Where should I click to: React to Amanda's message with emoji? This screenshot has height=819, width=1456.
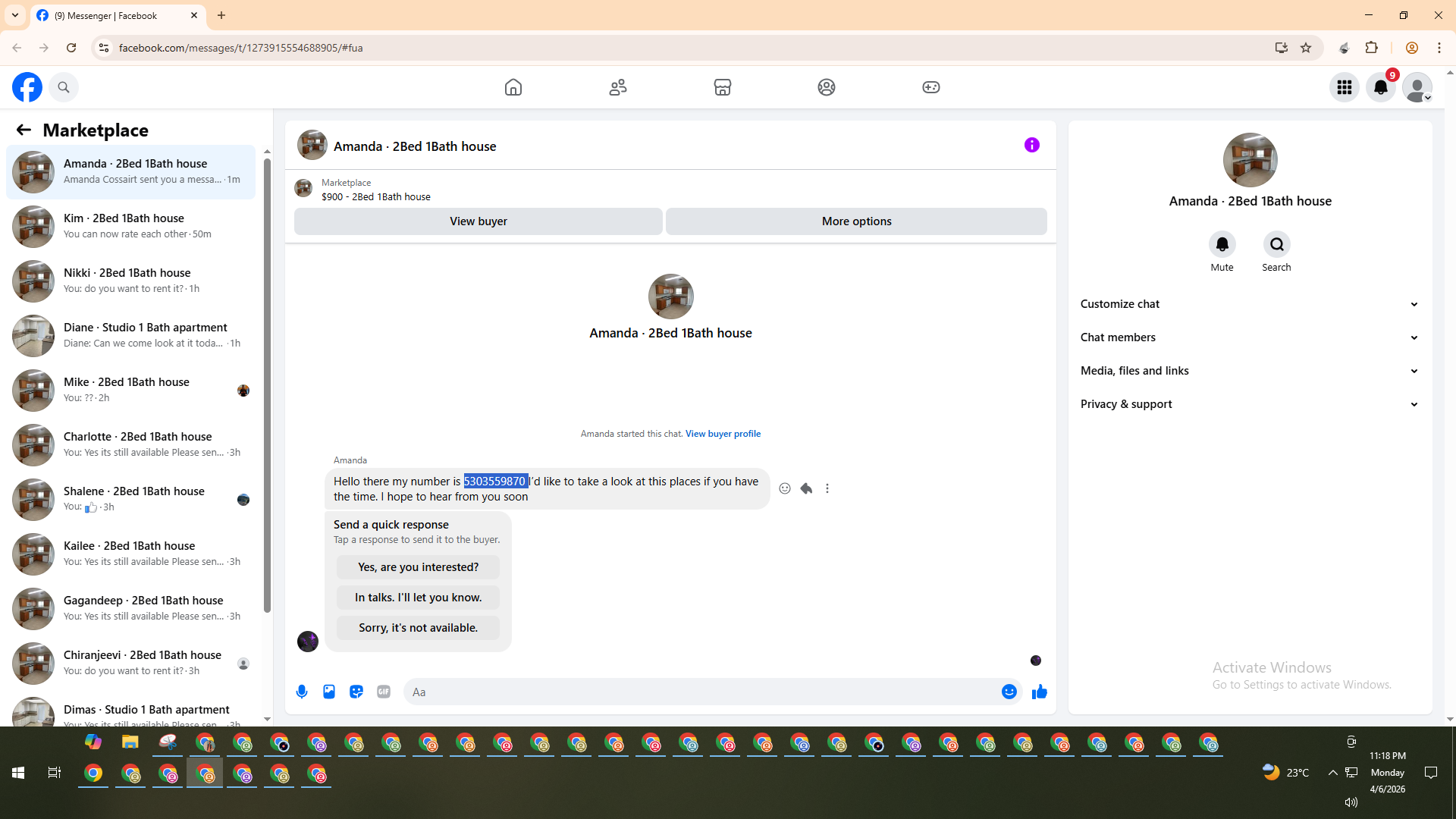pos(785,488)
